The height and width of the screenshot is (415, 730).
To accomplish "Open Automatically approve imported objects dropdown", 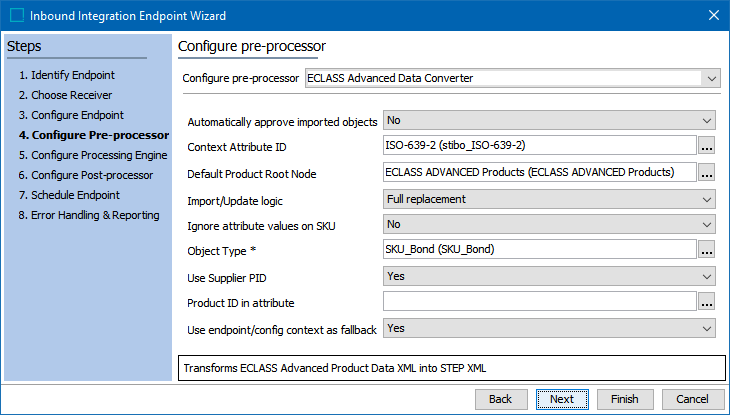I will tap(549, 121).
